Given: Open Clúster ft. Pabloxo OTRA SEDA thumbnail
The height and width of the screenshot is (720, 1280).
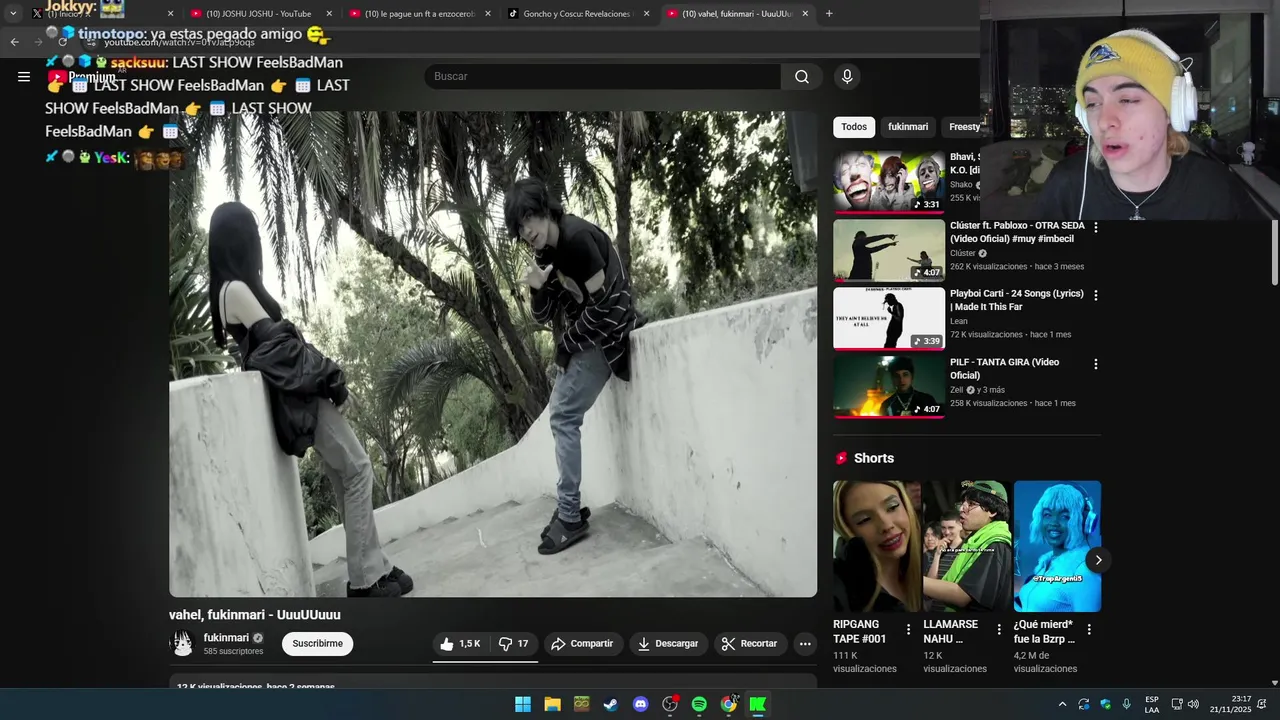Looking at the screenshot, I should click(x=889, y=250).
